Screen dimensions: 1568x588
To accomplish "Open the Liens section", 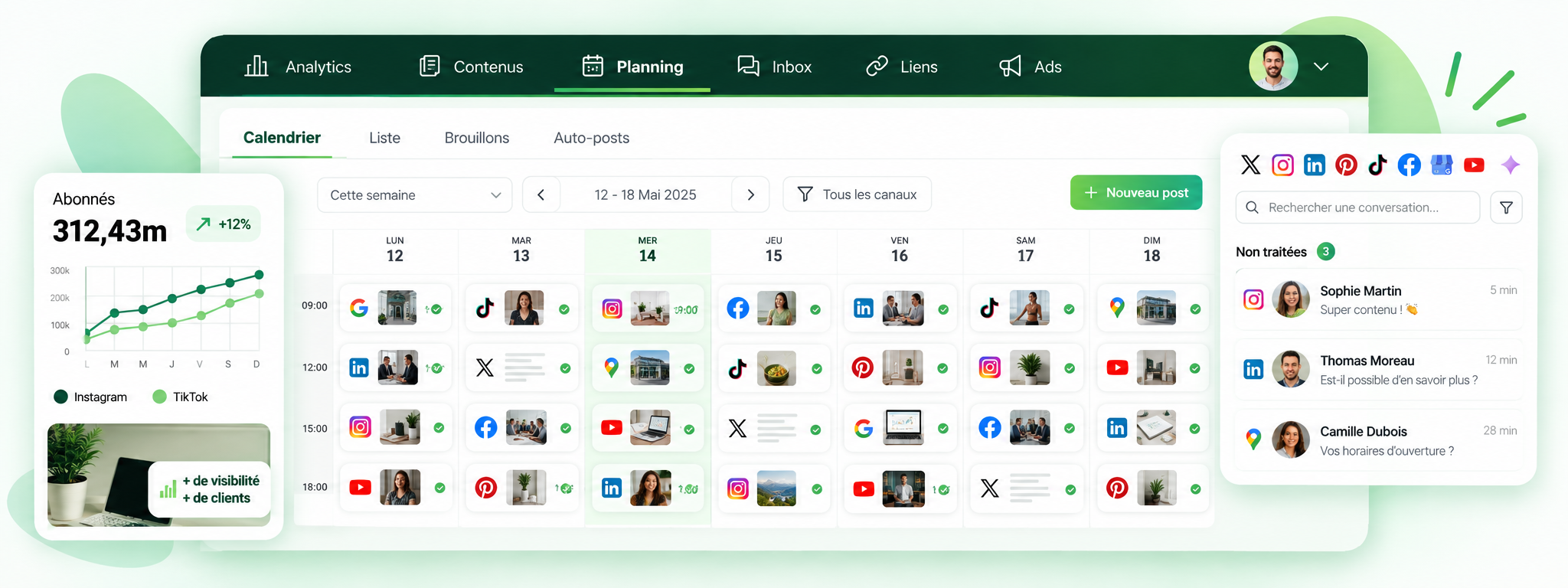I will point(901,67).
